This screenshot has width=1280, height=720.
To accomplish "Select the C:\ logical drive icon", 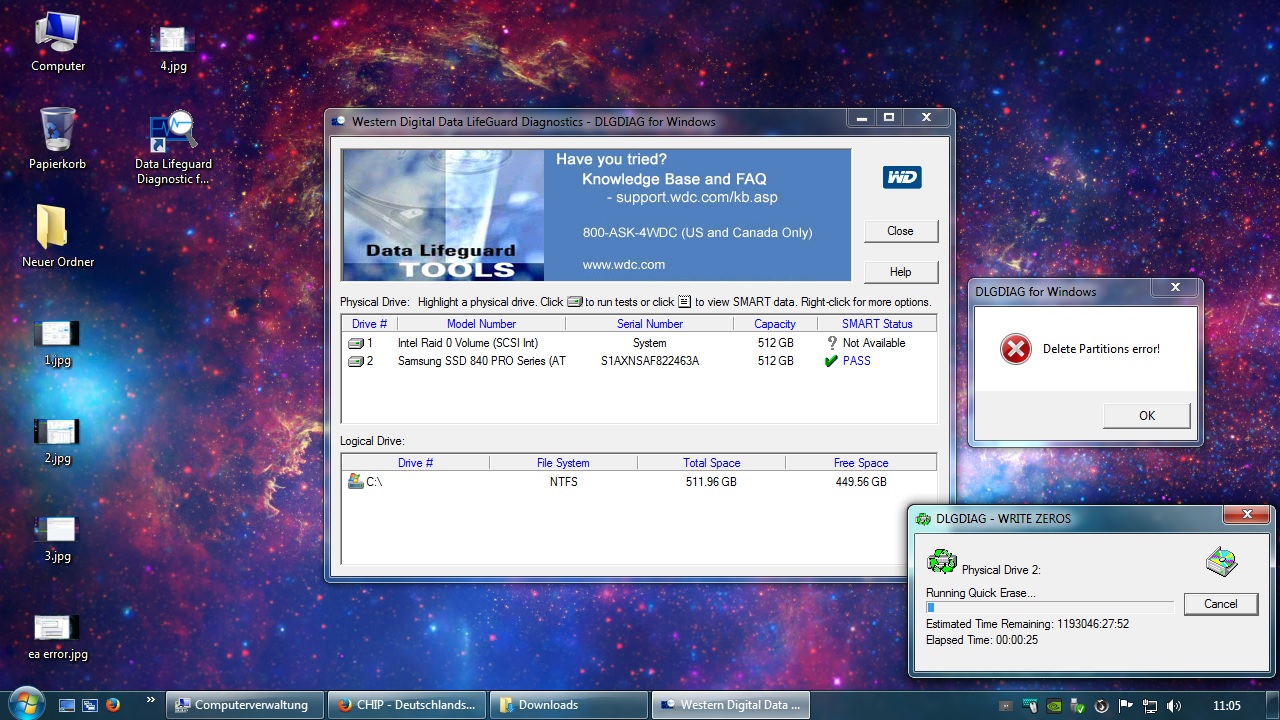I will coord(355,481).
